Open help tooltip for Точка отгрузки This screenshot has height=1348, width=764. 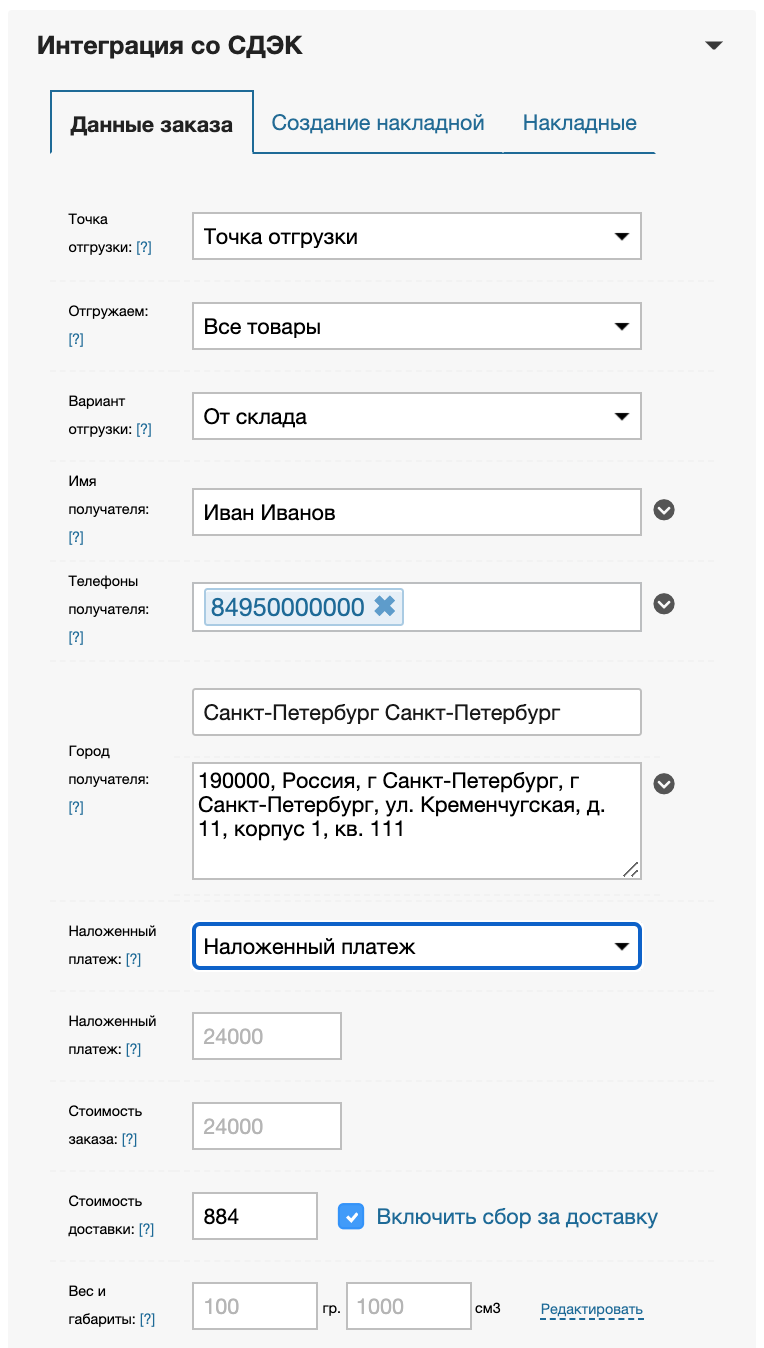tap(144, 247)
